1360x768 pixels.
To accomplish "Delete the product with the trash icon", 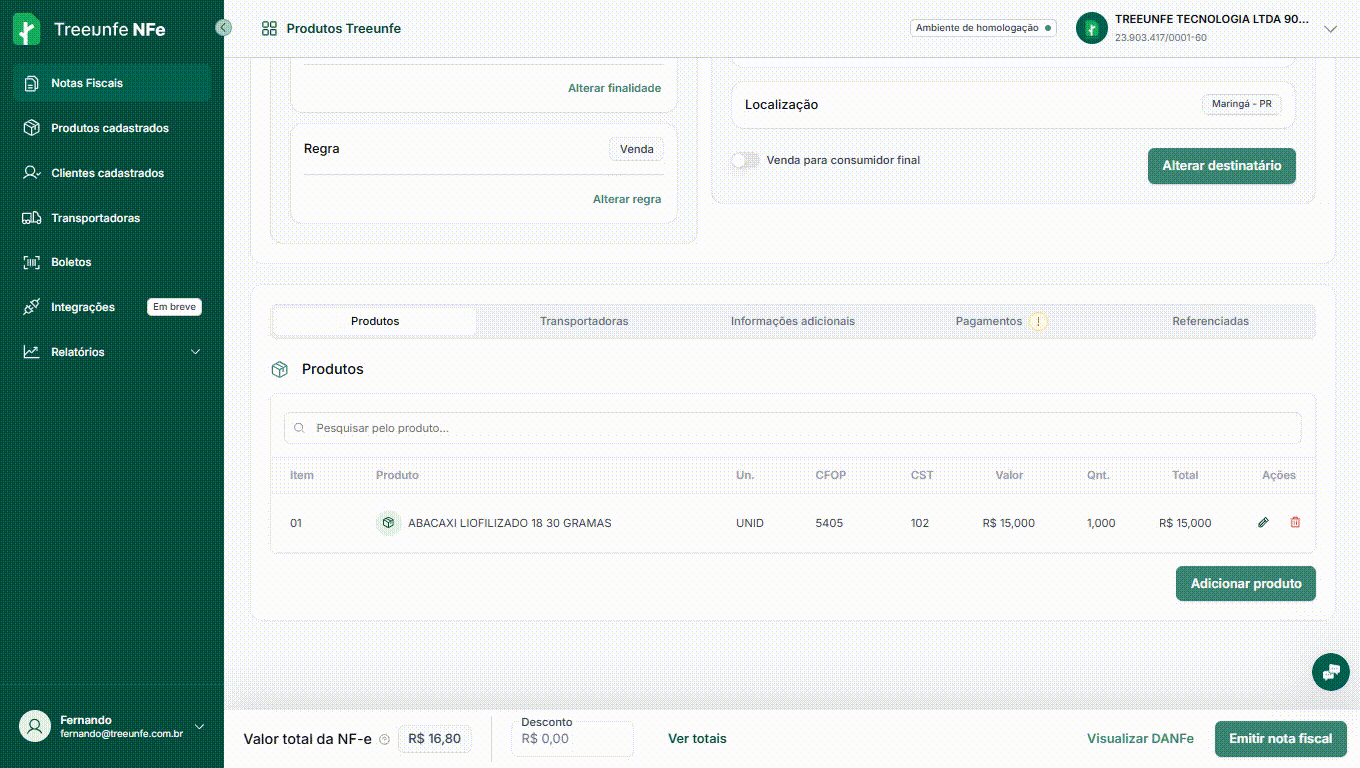I will click(x=1295, y=523).
